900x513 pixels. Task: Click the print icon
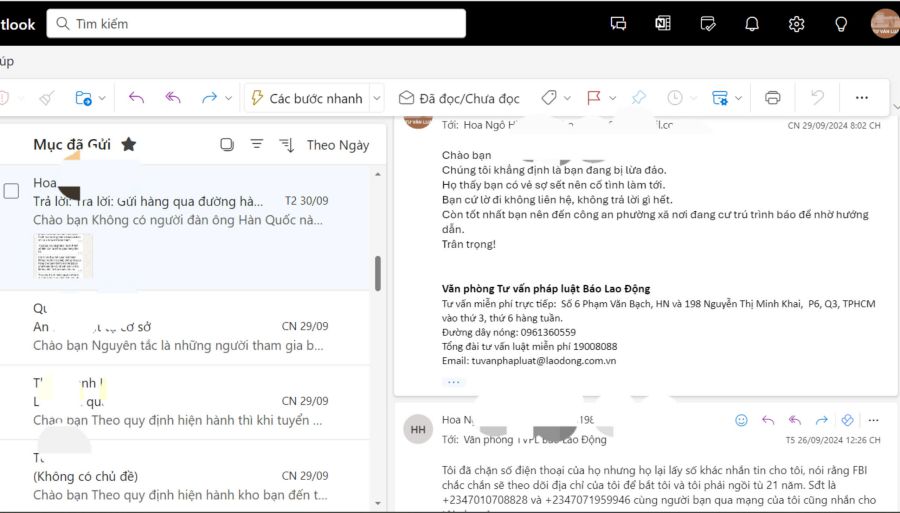point(773,98)
